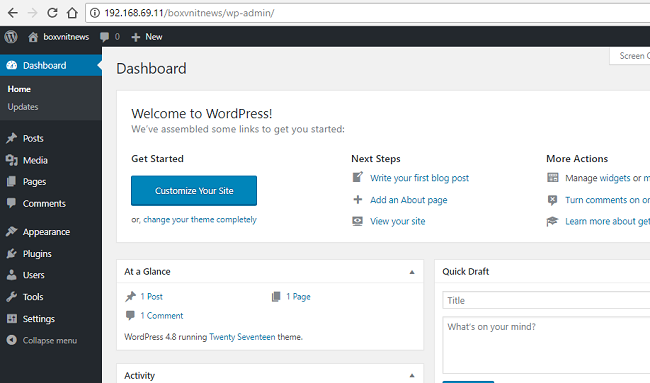This screenshot has width=650, height=383.
Task: Click the Settings icon in the sidebar
Action: [x=12, y=318]
